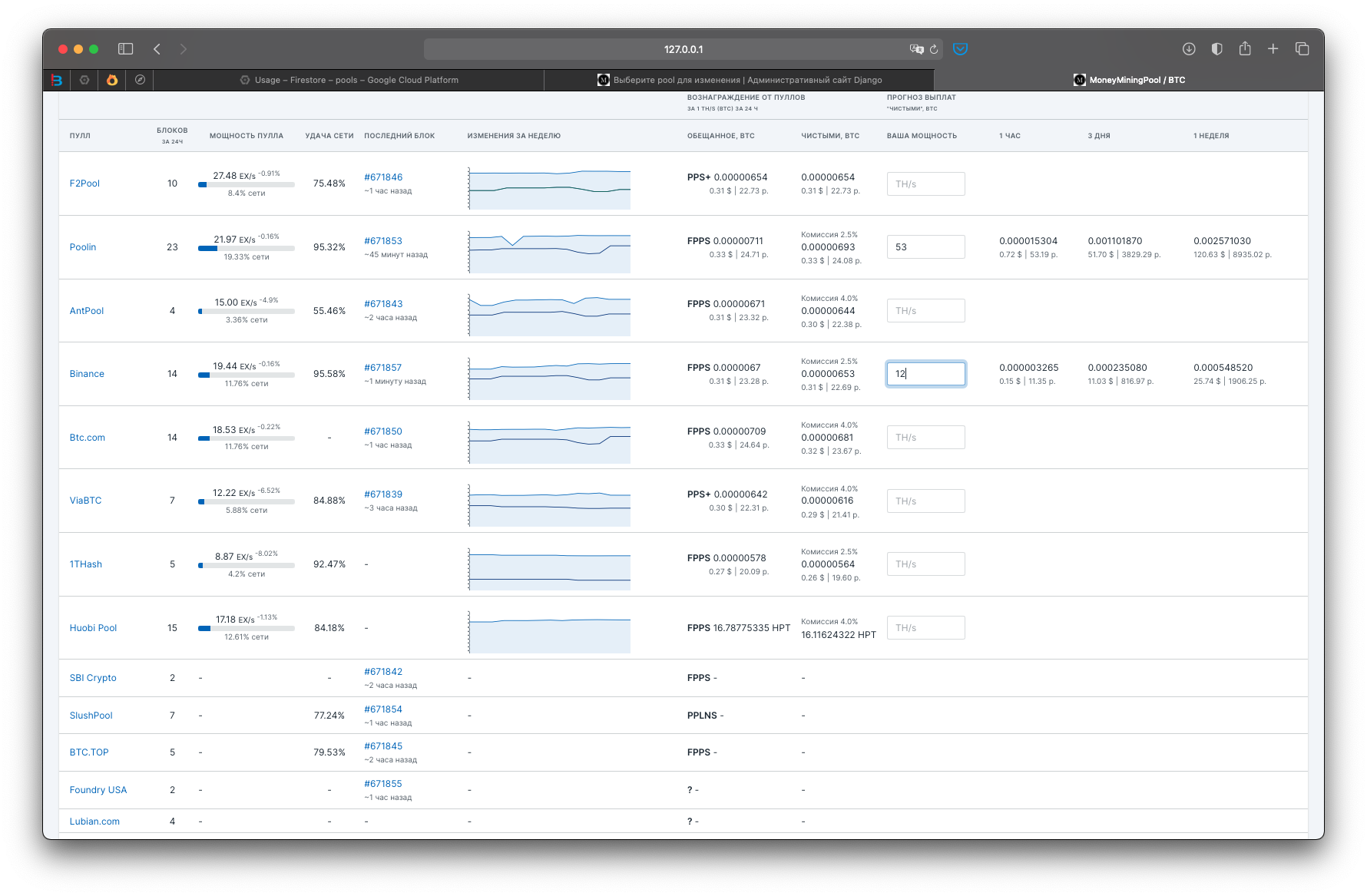Click the ОБЕЩАННОЕ, BTC column header
The width and height of the screenshot is (1367, 896).
coord(721,136)
